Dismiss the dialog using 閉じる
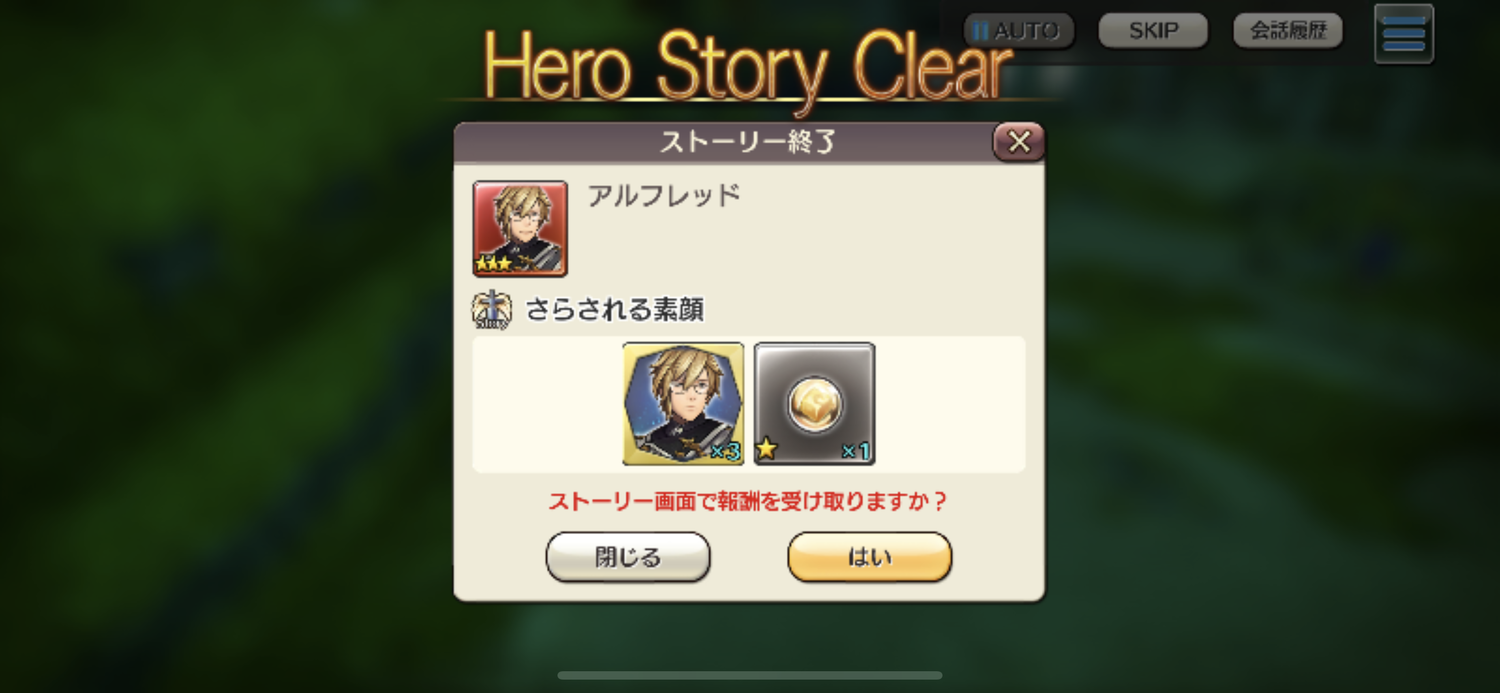1500x693 pixels. tap(628, 557)
